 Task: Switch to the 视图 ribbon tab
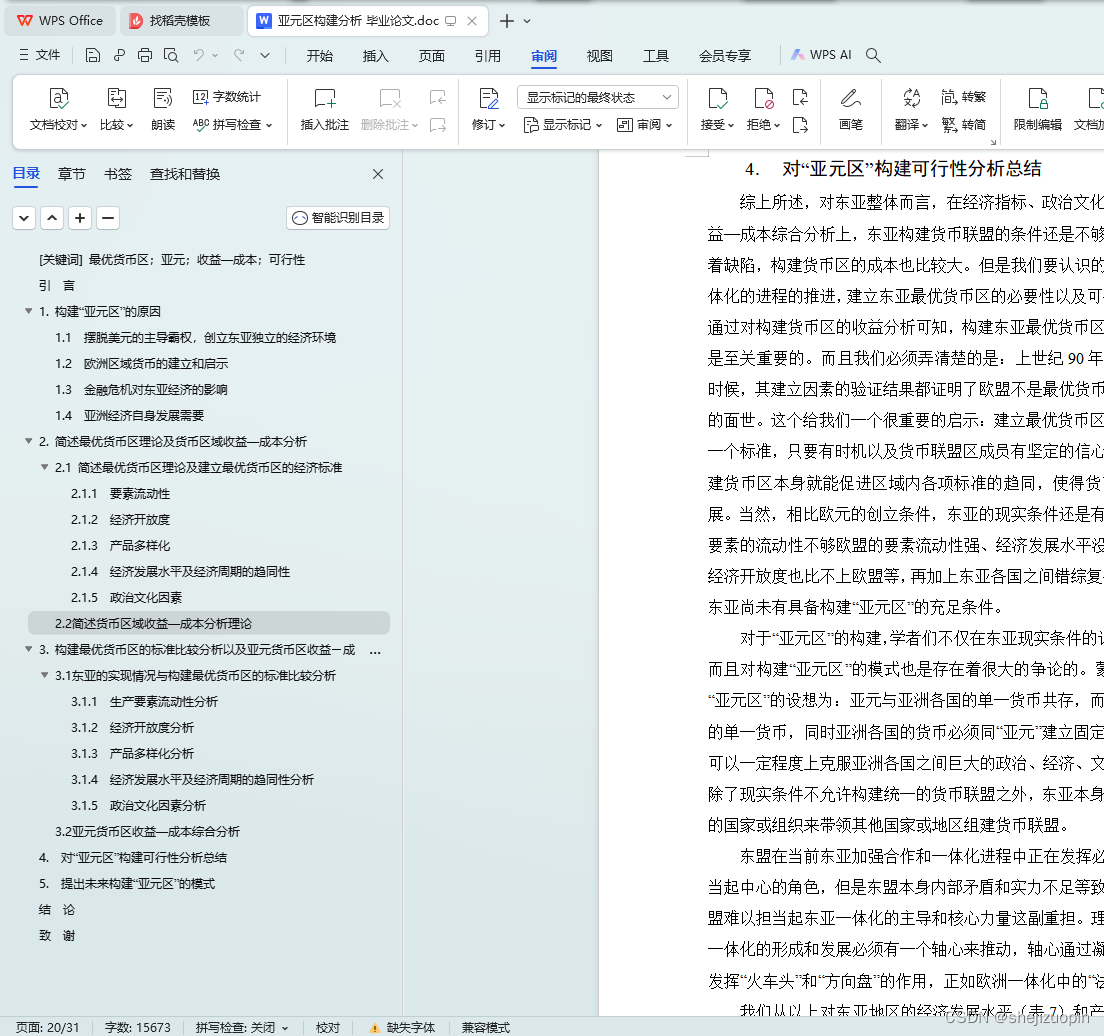click(599, 56)
